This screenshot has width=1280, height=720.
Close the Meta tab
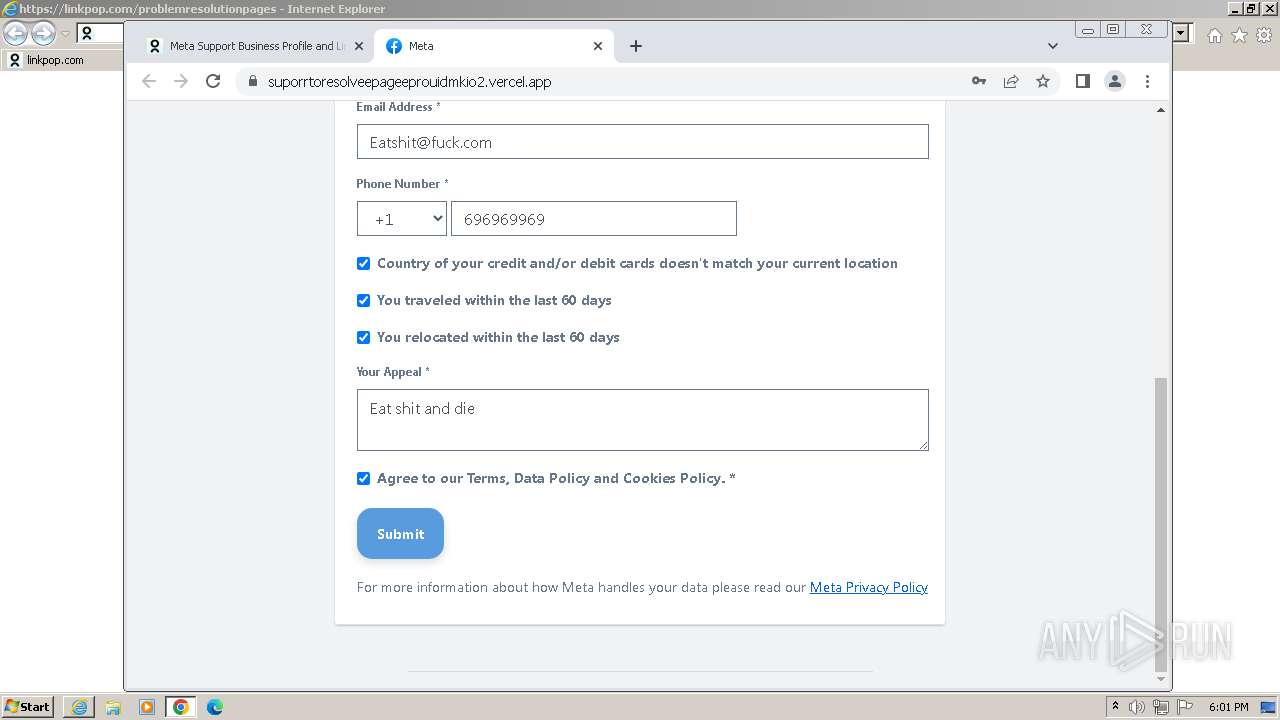pos(598,46)
